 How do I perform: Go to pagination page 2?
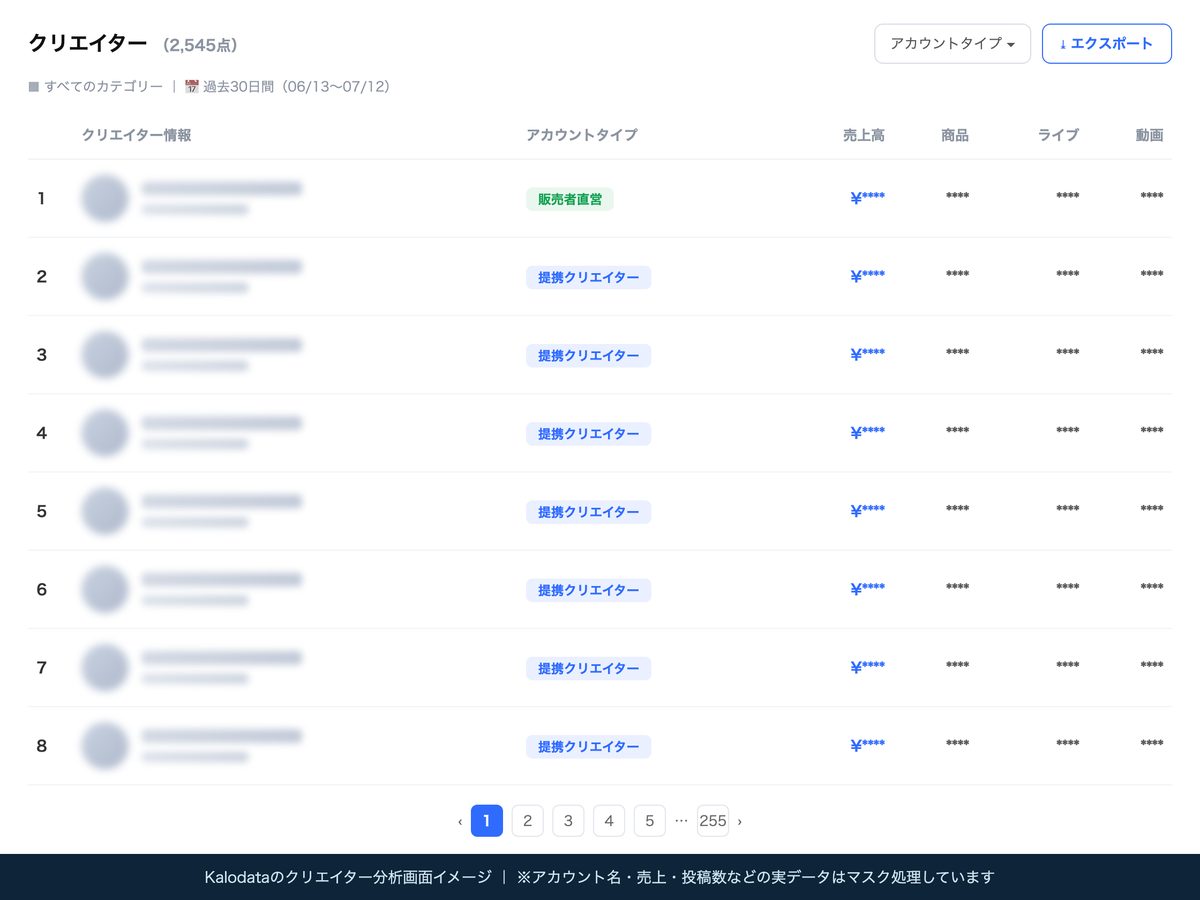click(x=527, y=821)
